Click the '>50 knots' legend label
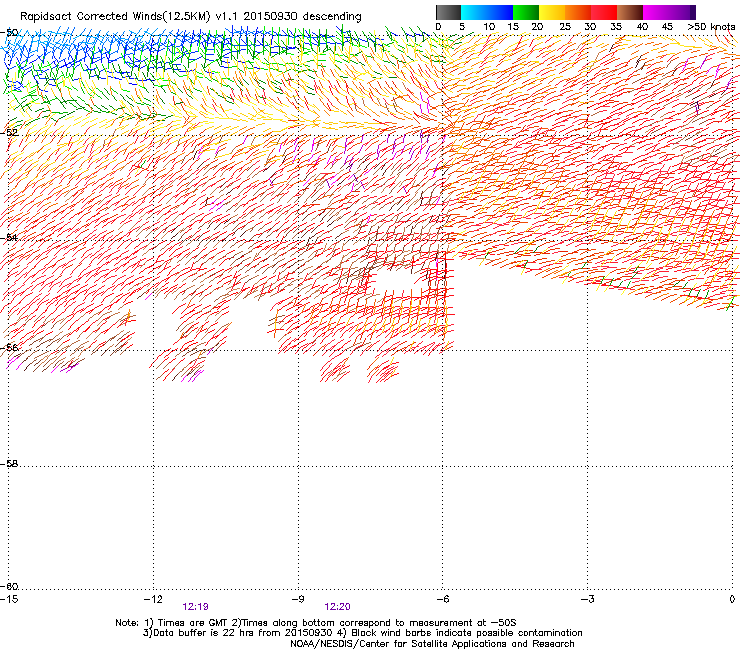 coord(711,27)
